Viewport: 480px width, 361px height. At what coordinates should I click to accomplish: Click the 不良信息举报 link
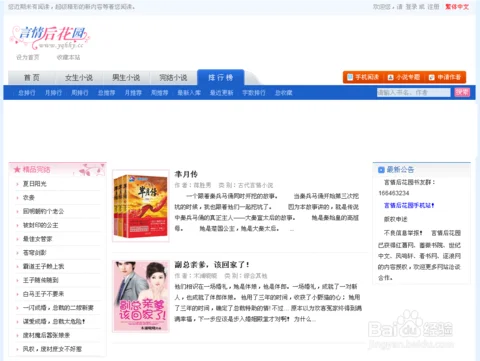coord(403,233)
